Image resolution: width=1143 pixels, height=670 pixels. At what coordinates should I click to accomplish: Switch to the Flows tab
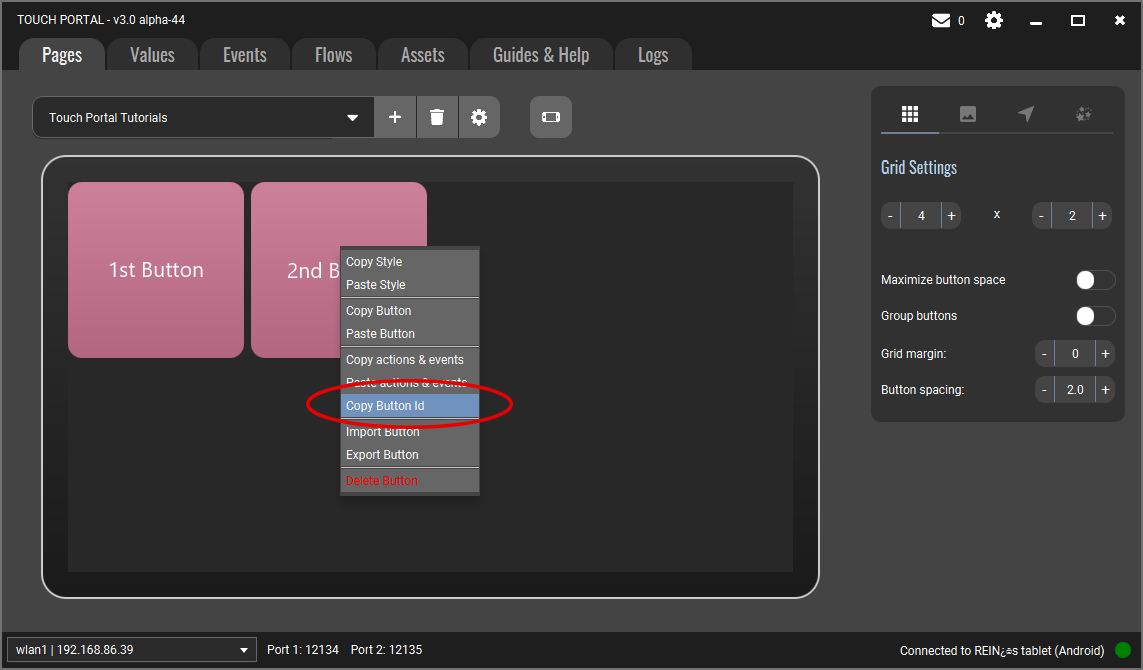[x=334, y=55]
